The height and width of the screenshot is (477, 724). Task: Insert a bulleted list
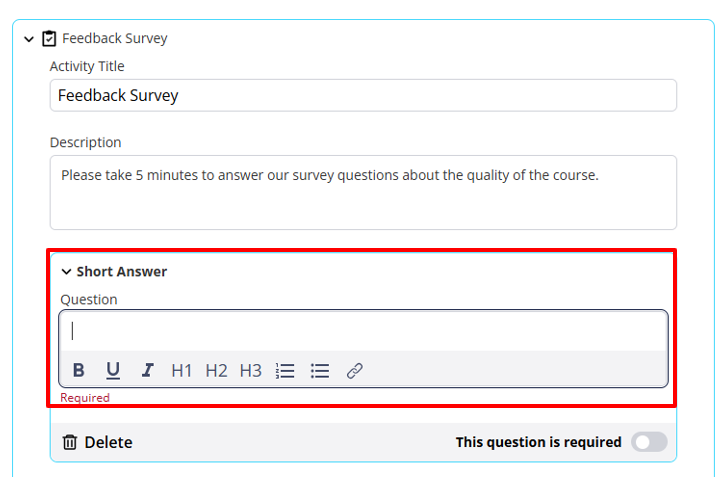(x=320, y=370)
